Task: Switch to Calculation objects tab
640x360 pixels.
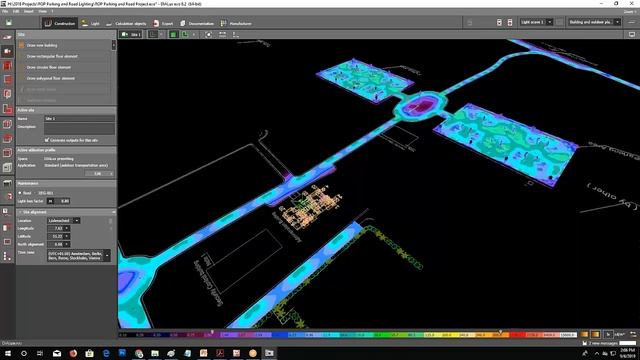Action: [x=126, y=23]
